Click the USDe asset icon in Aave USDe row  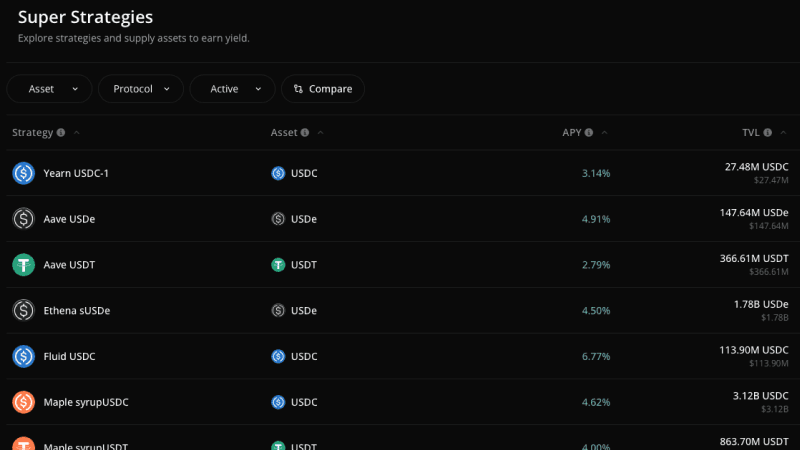(x=278, y=219)
